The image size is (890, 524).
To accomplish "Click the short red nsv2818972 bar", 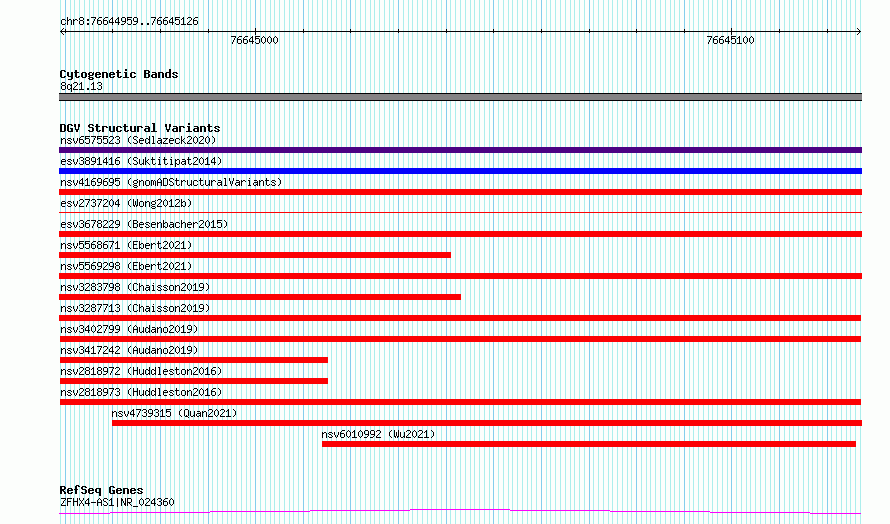I will 194,381.
